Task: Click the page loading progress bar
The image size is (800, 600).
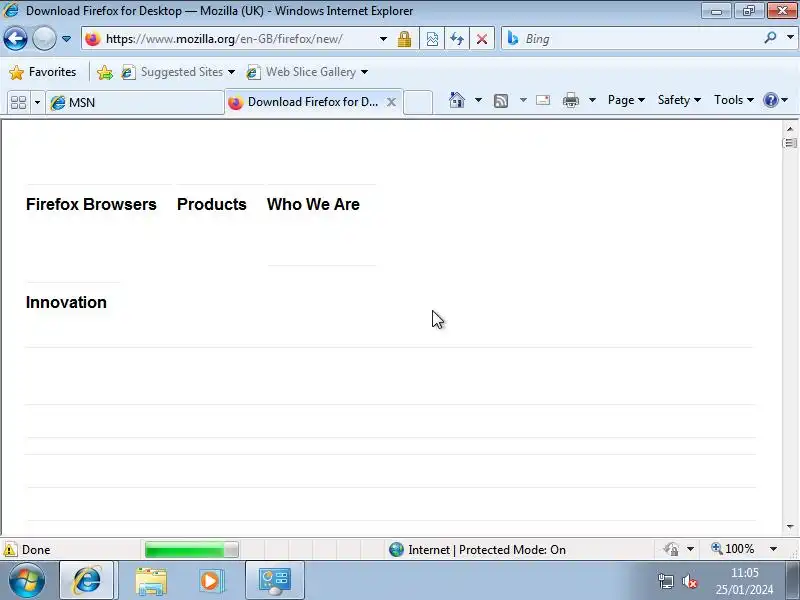Action: pos(191,549)
